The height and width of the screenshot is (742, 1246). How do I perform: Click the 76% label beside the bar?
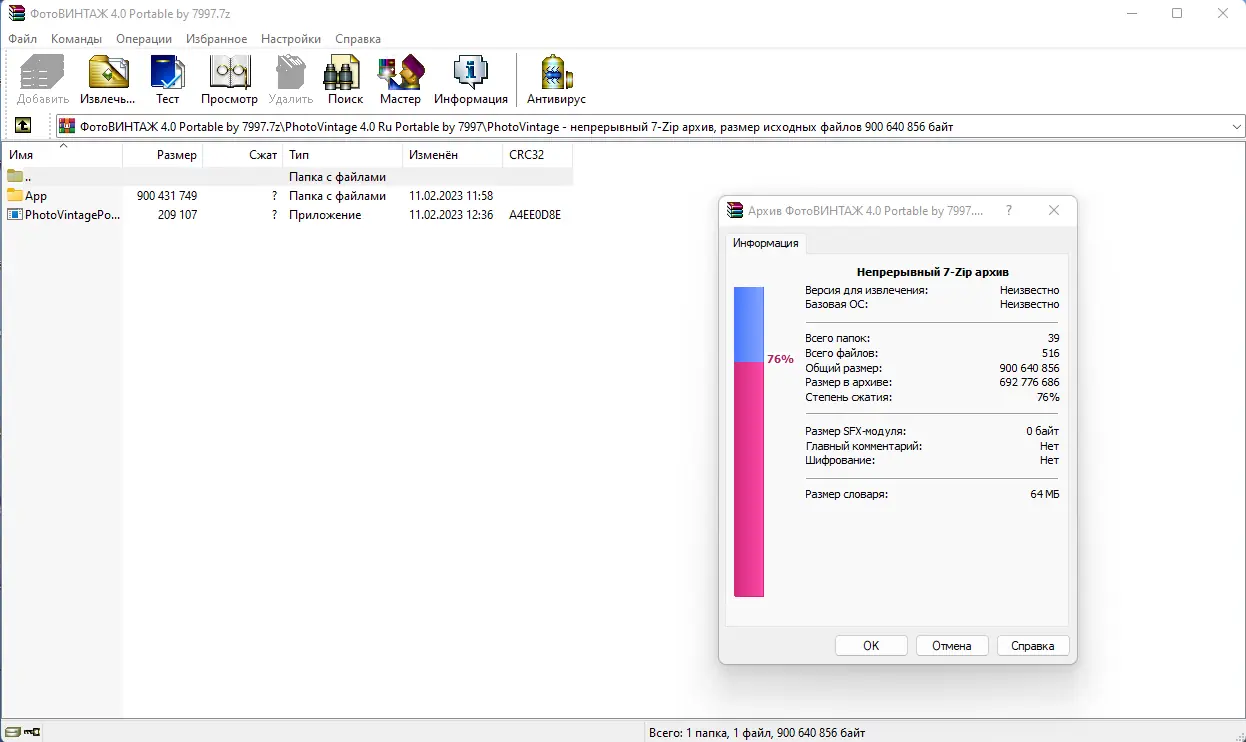[780, 359]
